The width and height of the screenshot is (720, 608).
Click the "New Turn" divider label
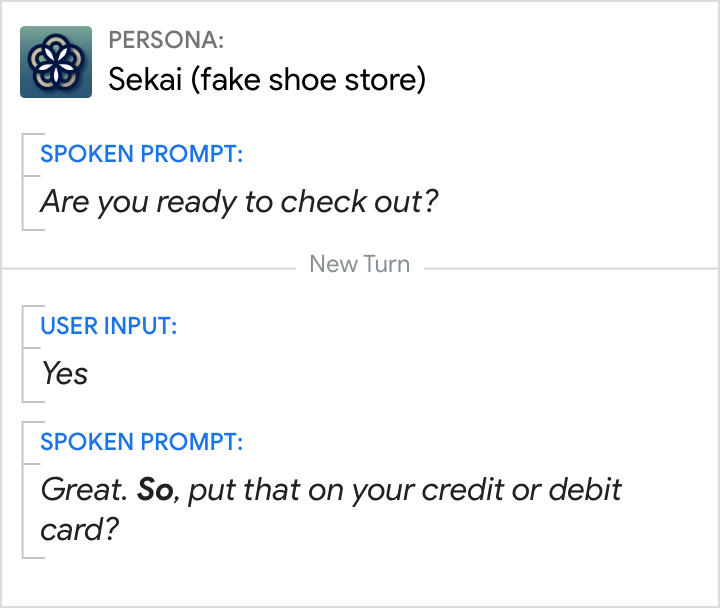pyautogui.click(x=360, y=265)
